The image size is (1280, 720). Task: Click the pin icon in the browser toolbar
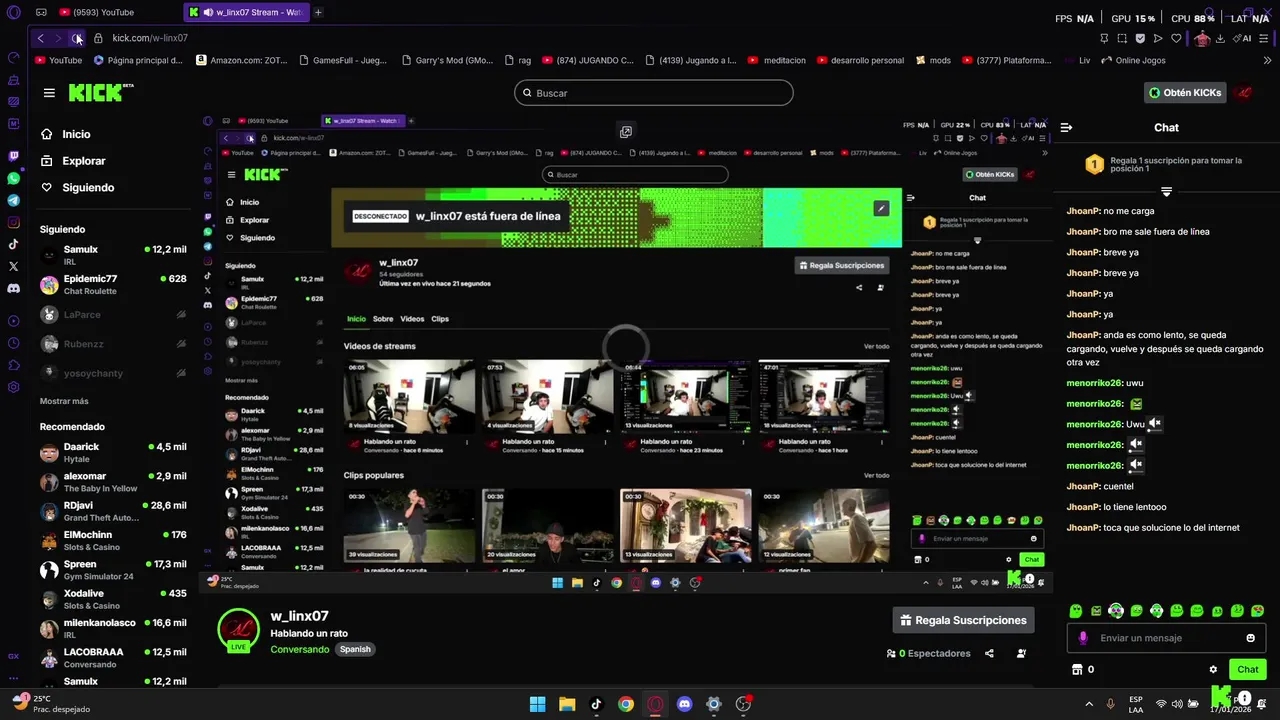(x=1104, y=38)
